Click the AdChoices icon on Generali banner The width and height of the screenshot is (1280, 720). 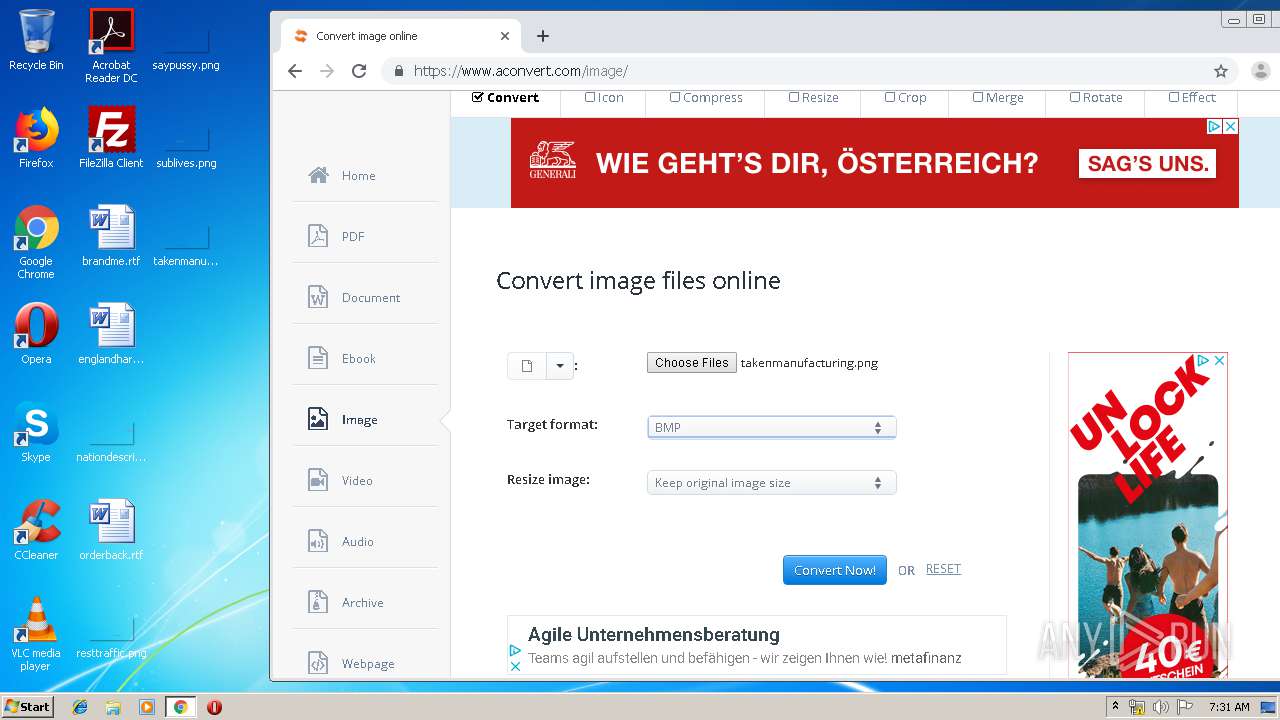pyautogui.click(x=1214, y=126)
